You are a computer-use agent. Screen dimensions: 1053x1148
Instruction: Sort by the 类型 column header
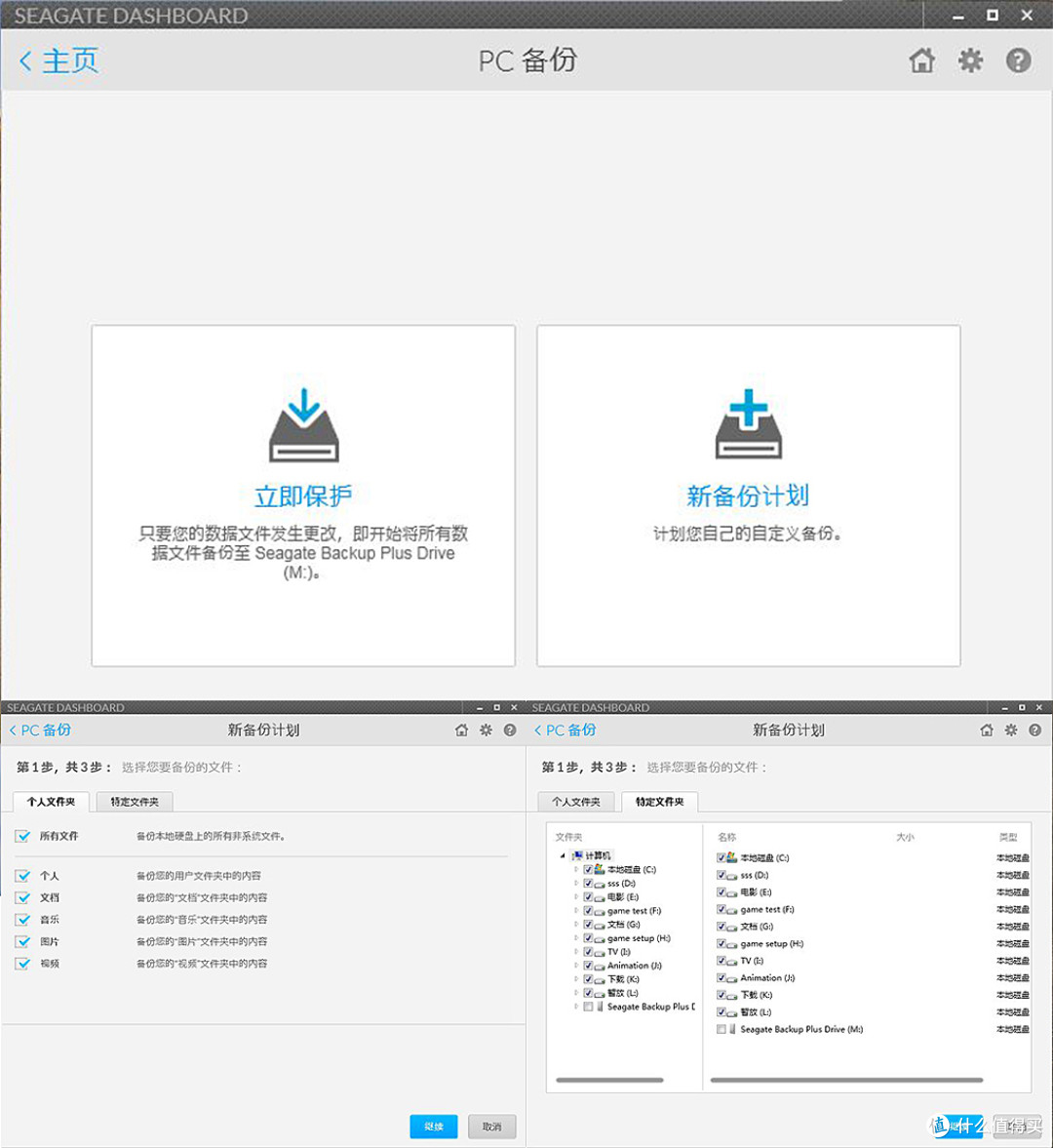click(1008, 837)
